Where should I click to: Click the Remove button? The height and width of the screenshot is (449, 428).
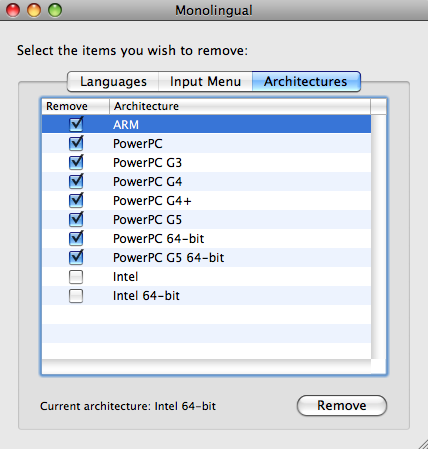342,406
